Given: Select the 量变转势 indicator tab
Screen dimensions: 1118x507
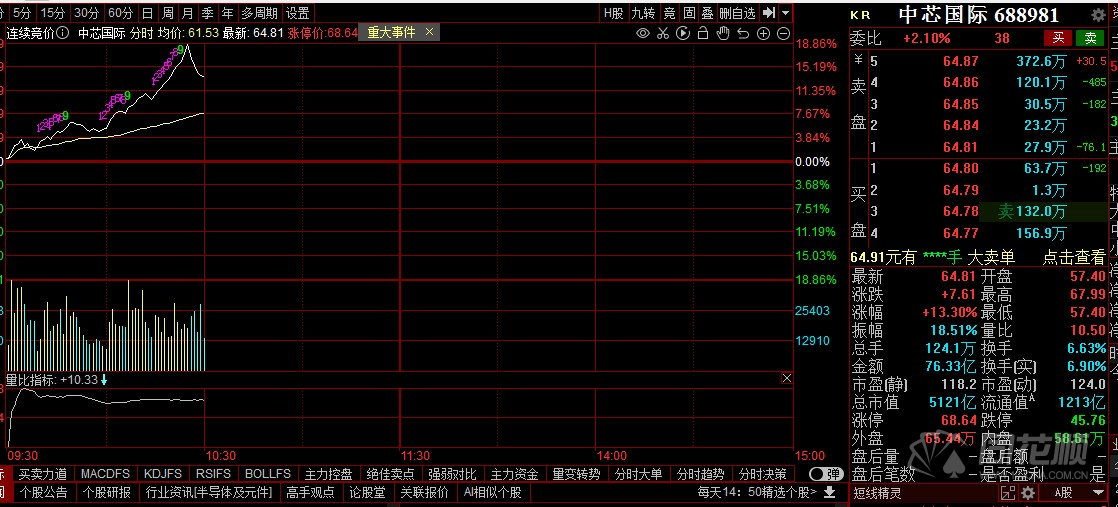Looking at the screenshot, I should click(576, 473).
